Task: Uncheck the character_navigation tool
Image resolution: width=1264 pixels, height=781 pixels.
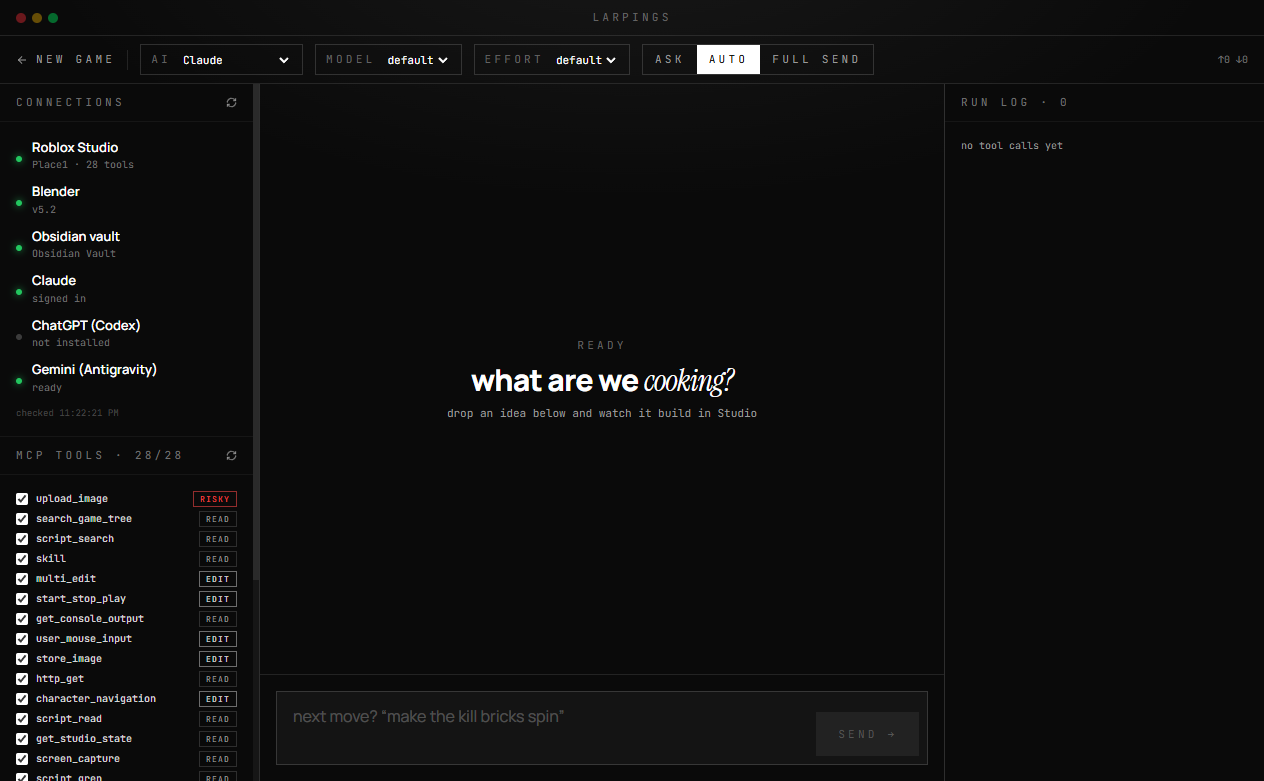Action: pos(22,699)
